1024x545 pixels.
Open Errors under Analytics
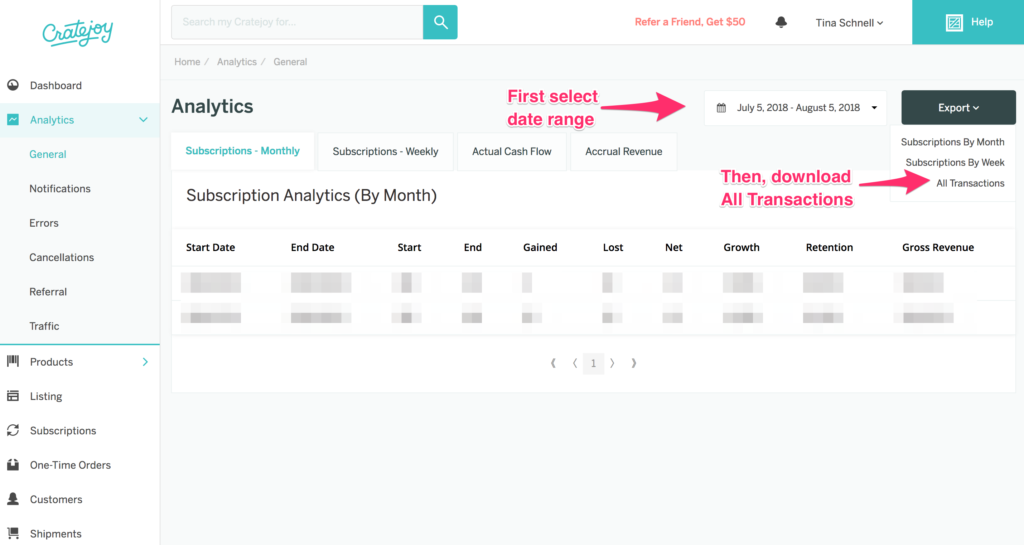coord(44,223)
